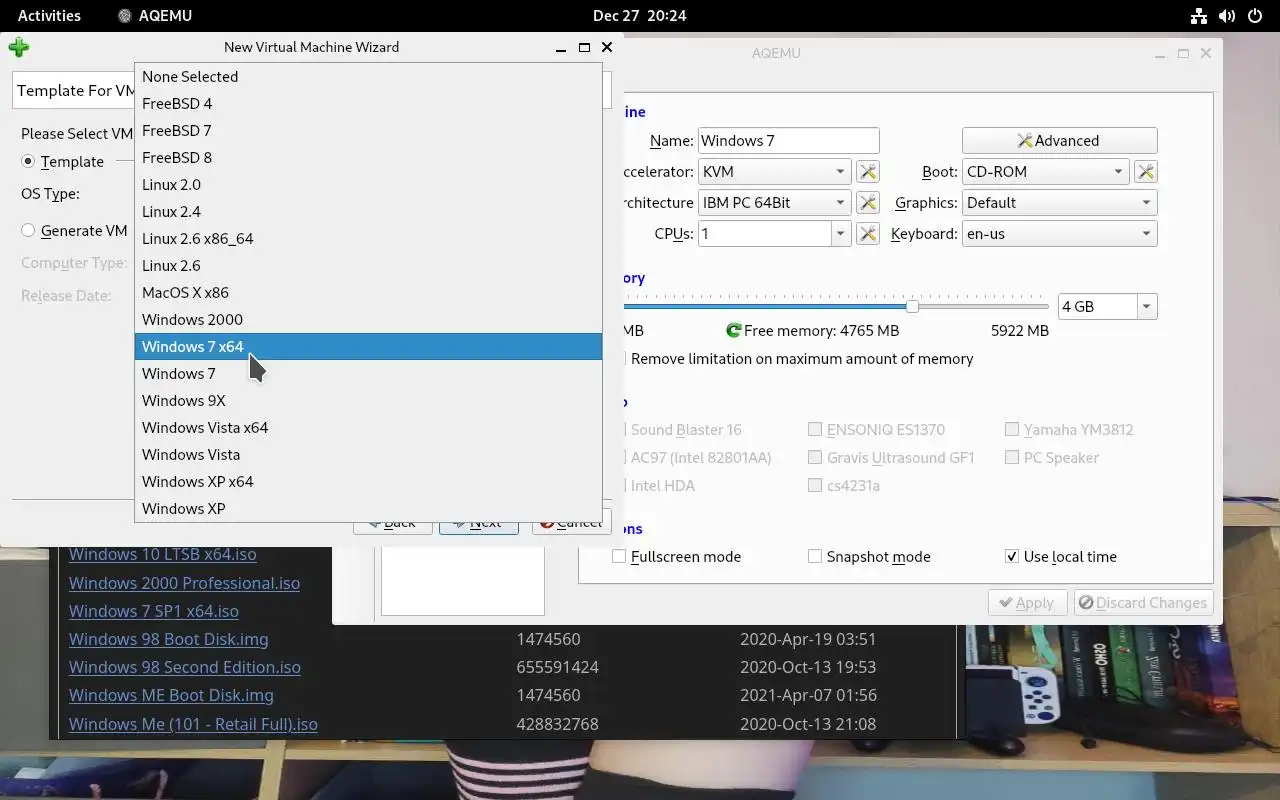This screenshot has width=1280, height=800.
Task: Toggle cs4231a sound card checkbox
Action: coord(815,485)
